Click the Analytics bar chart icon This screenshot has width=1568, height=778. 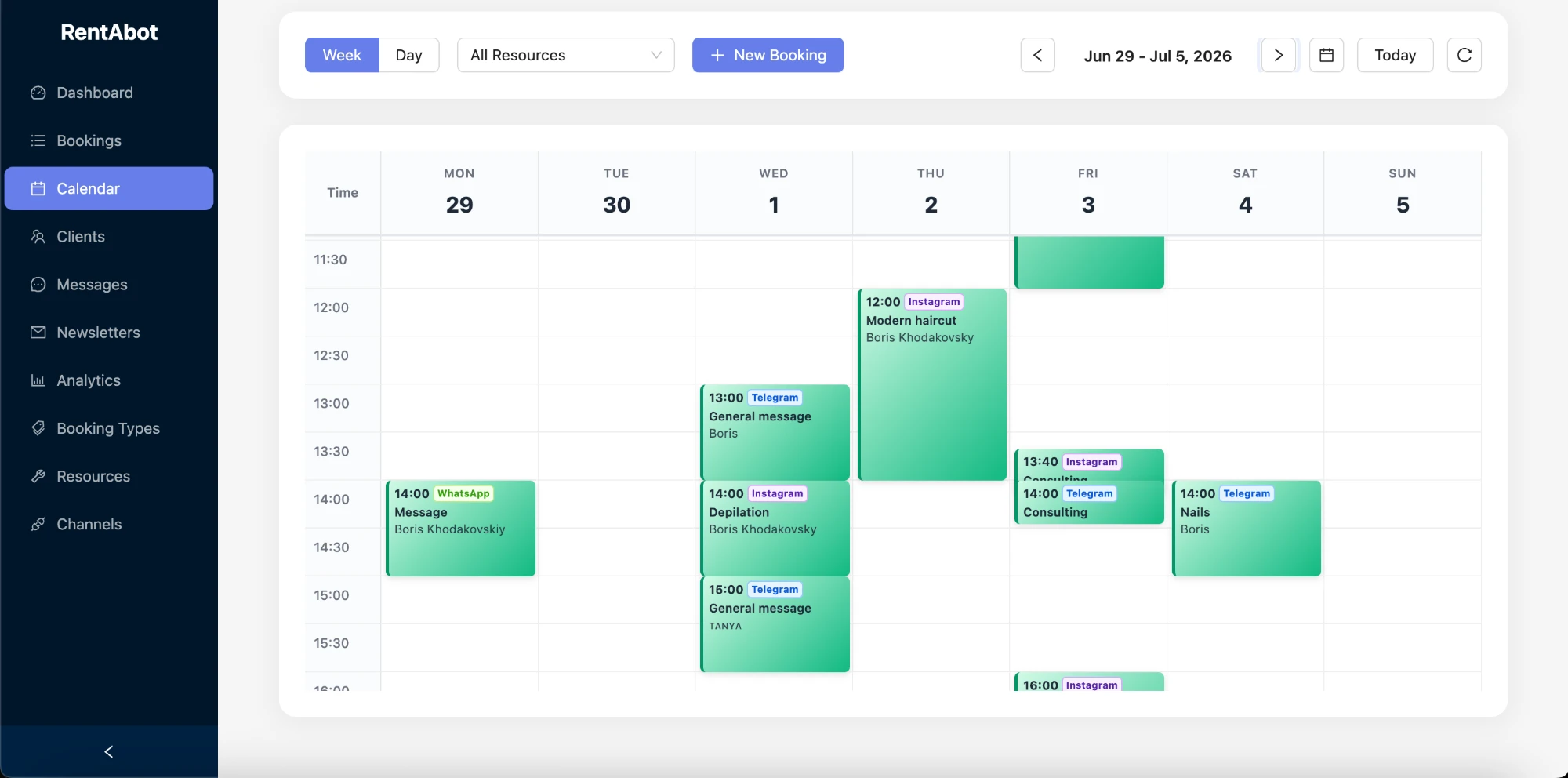(38, 380)
